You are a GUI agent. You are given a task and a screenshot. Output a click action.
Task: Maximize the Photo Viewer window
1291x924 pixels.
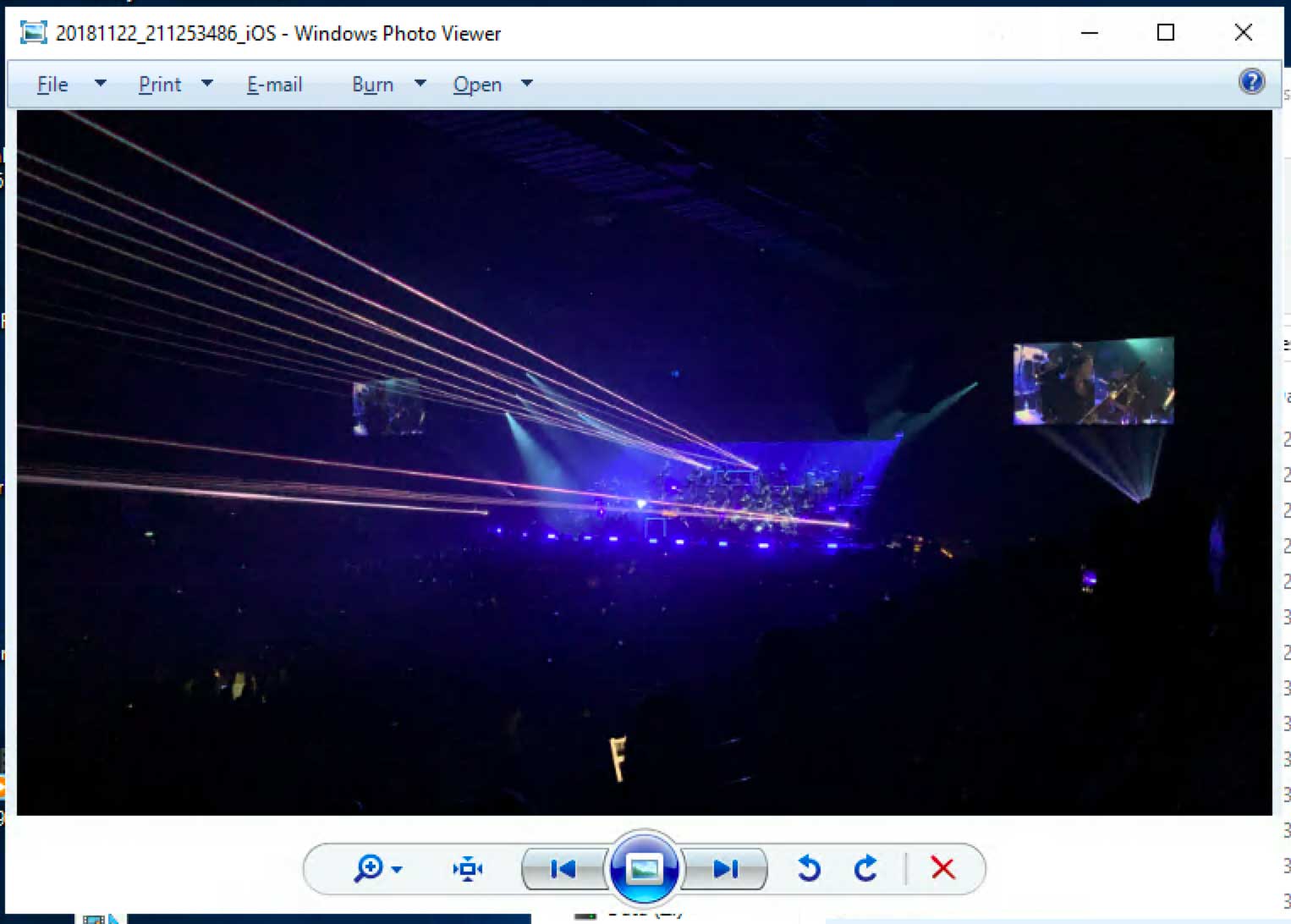click(x=1166, y=33)
